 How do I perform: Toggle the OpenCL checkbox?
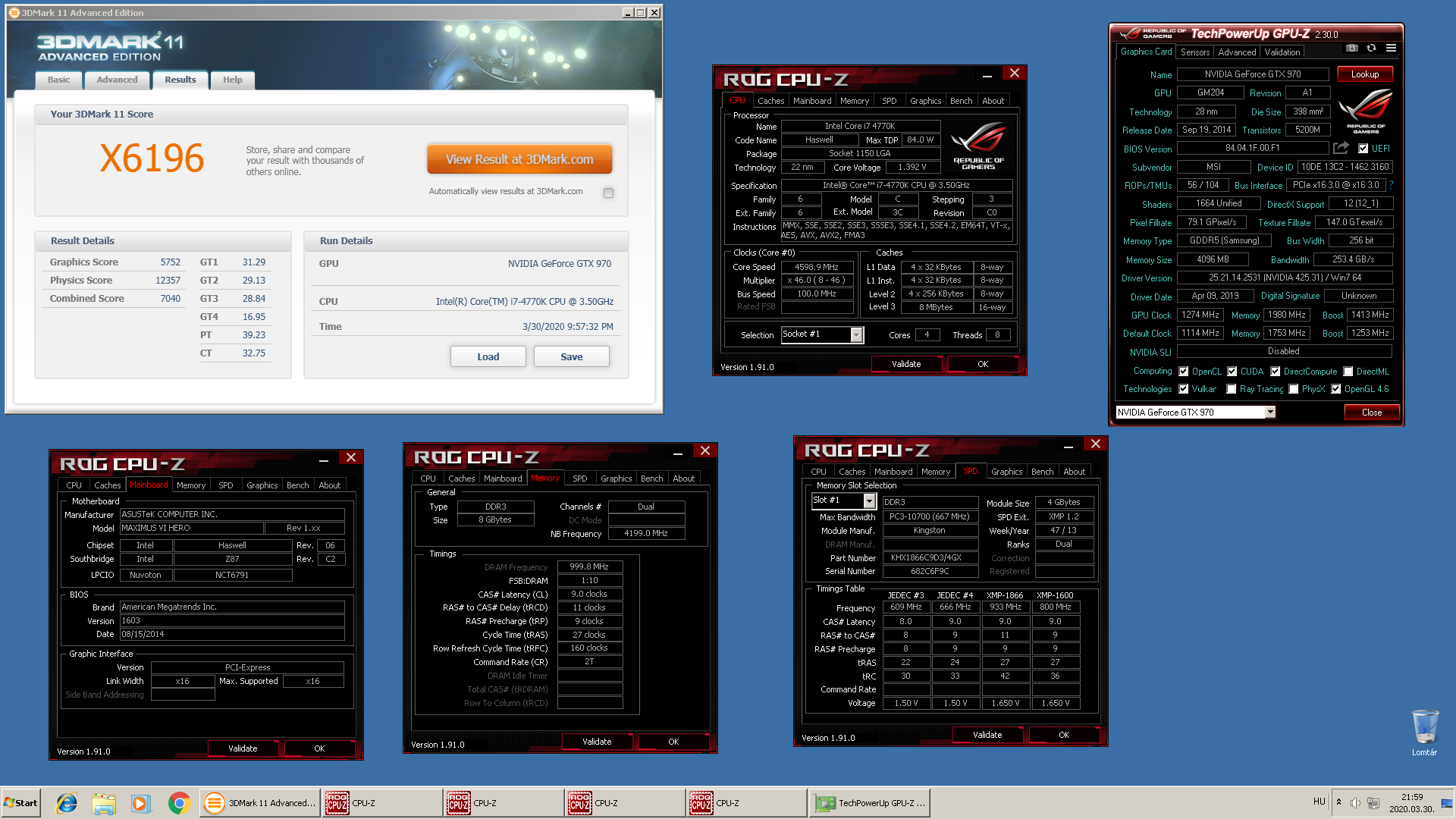point(1183,372)
